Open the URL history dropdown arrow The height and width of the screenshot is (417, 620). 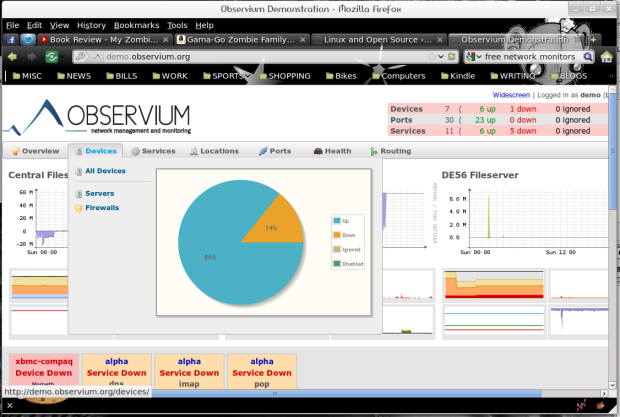pos(441,57)
